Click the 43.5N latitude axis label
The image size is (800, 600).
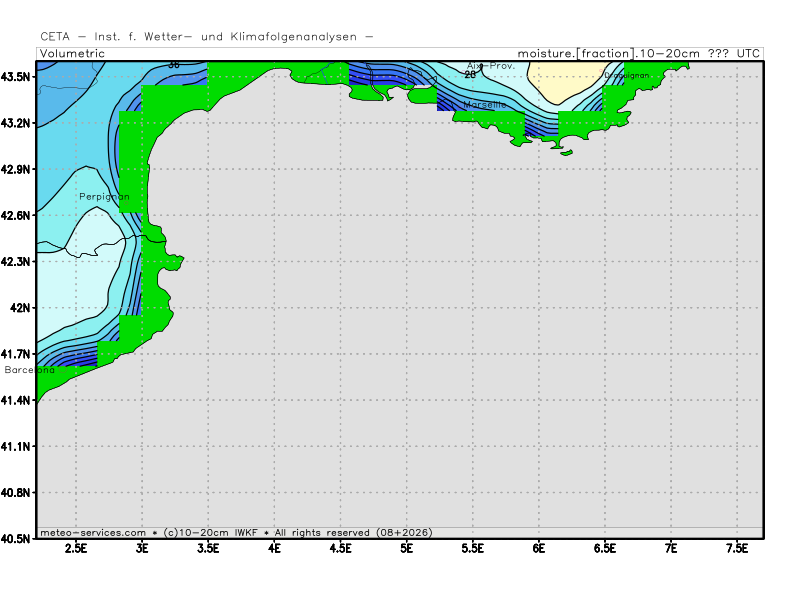click(17, 77)
